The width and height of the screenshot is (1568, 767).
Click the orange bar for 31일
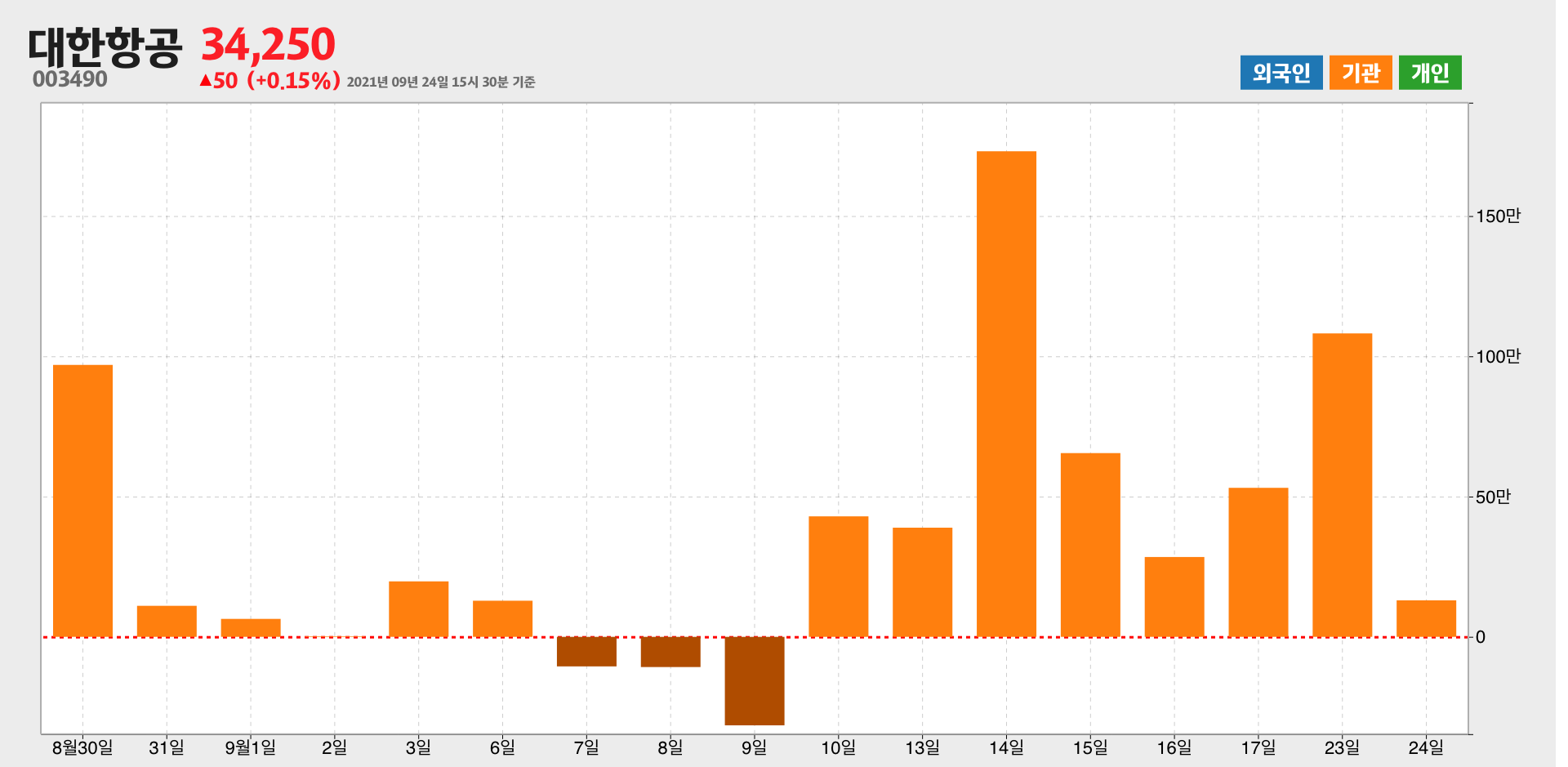[167, 622]
